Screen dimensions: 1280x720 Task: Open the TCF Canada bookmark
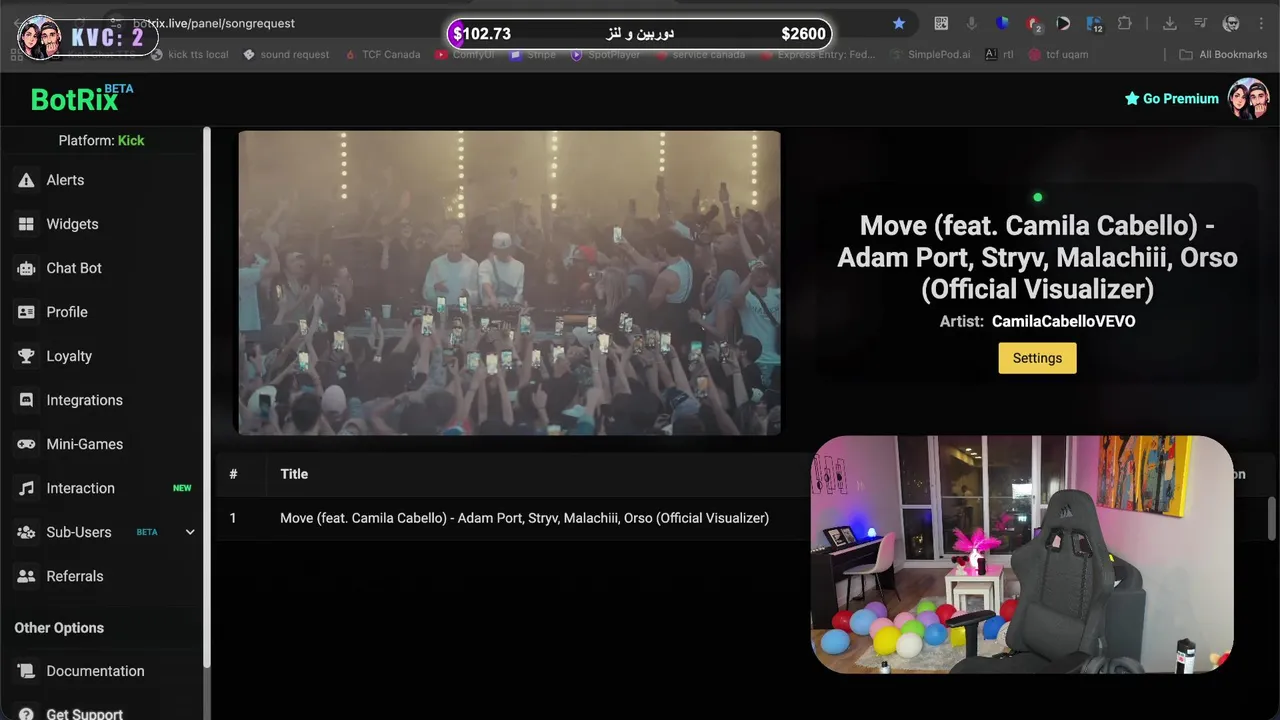coord(382,54)
